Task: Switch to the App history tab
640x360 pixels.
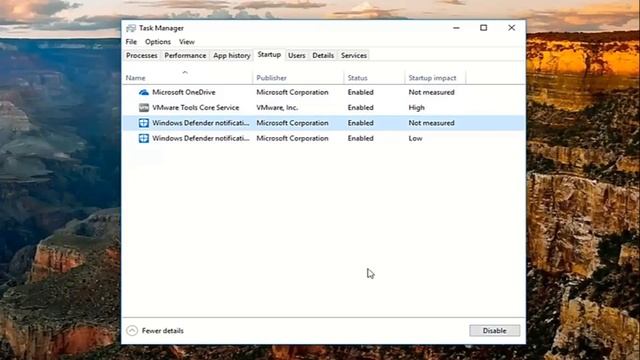Action: tap(231, 56)
